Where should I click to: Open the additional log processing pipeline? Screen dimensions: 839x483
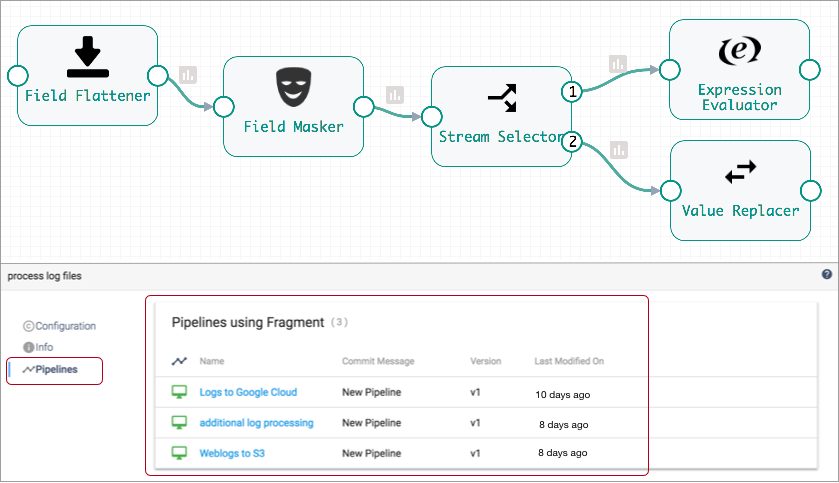(256, 423)
